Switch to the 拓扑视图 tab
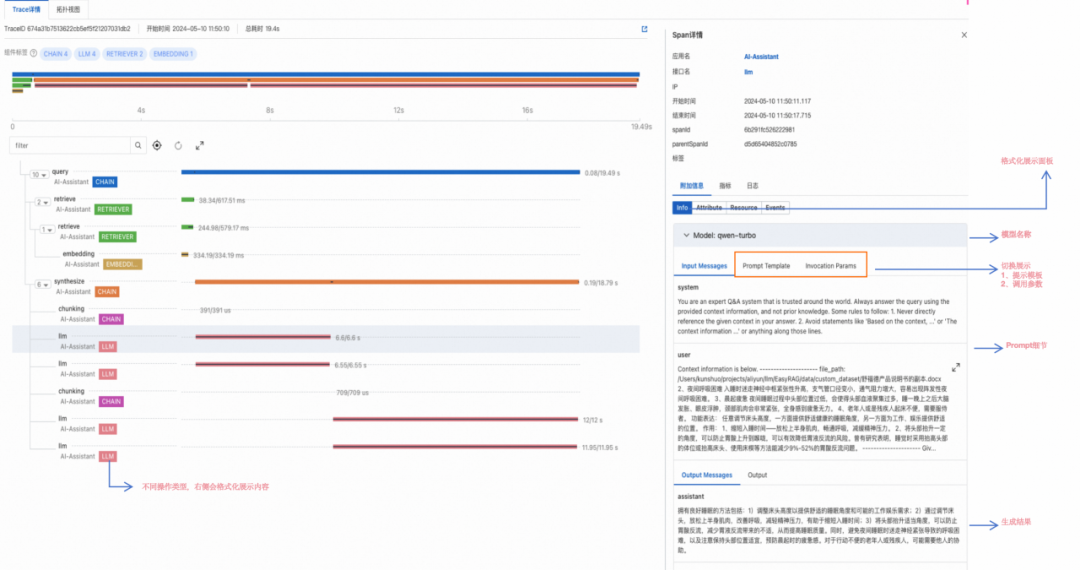Screen dimensions: 1080x570 (x=70, y=8)
